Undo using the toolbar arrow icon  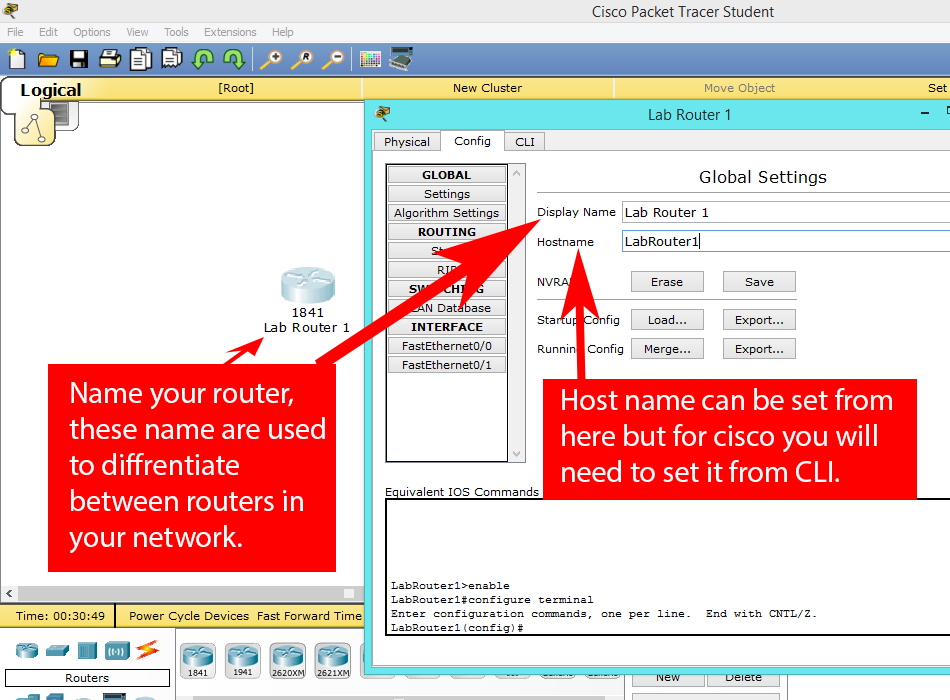coord(203,59)
